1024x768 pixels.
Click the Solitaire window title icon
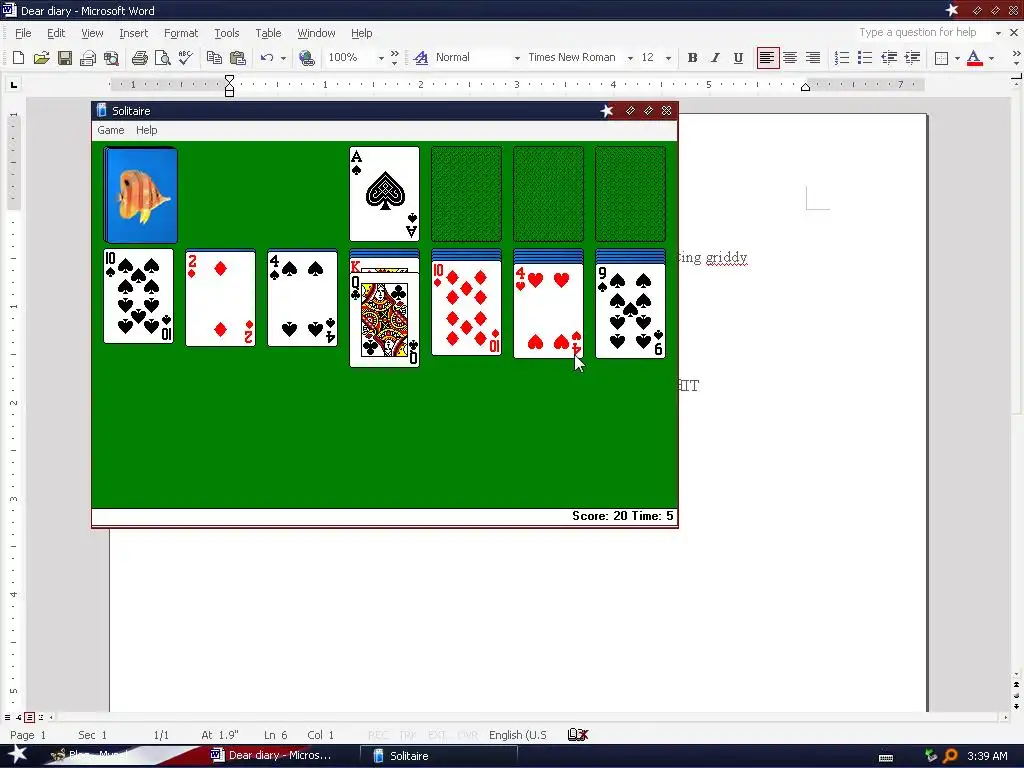[102, 110]
